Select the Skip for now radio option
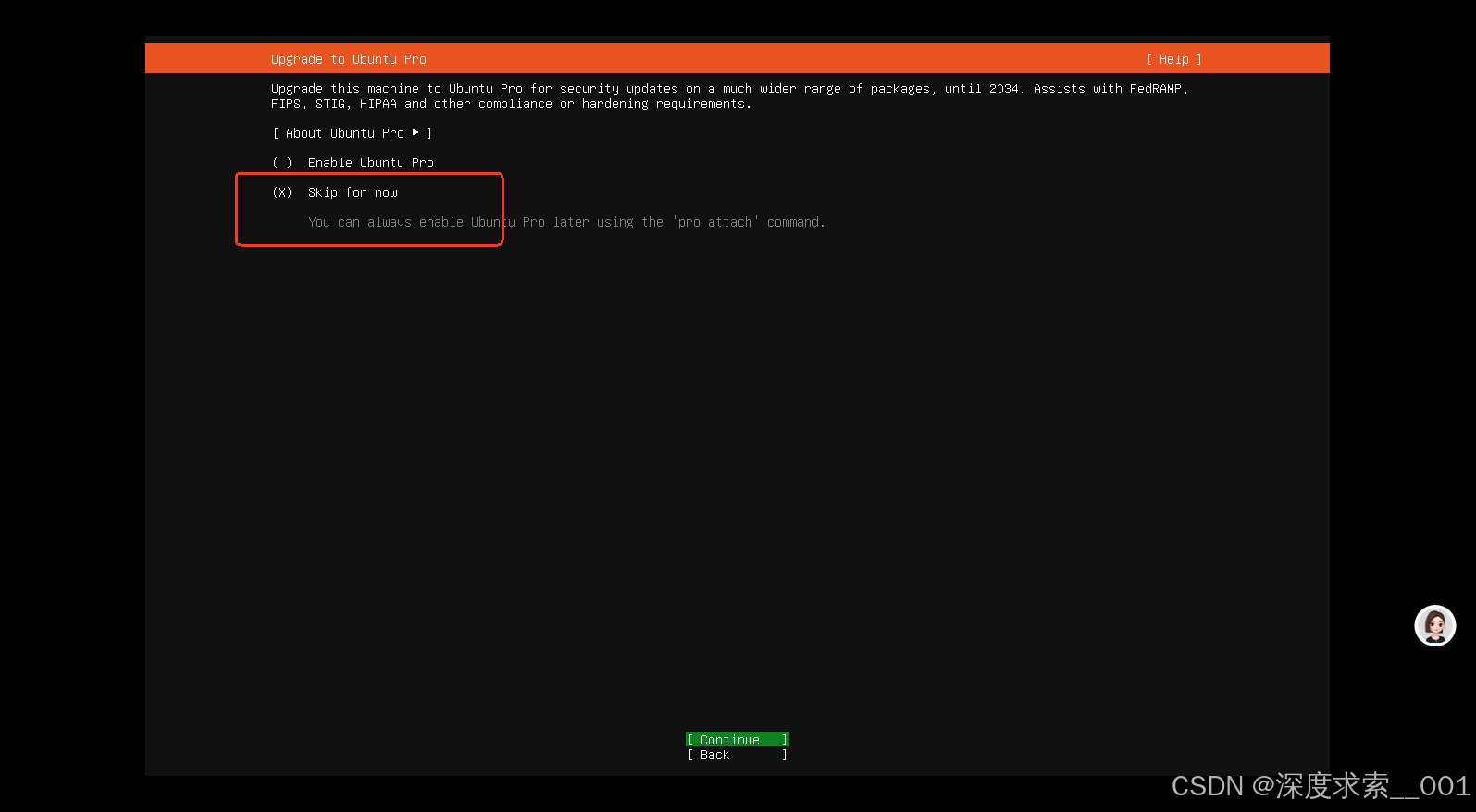Image resolution: width=1476 pixels, height=812 pixels. tap(335, 192)
